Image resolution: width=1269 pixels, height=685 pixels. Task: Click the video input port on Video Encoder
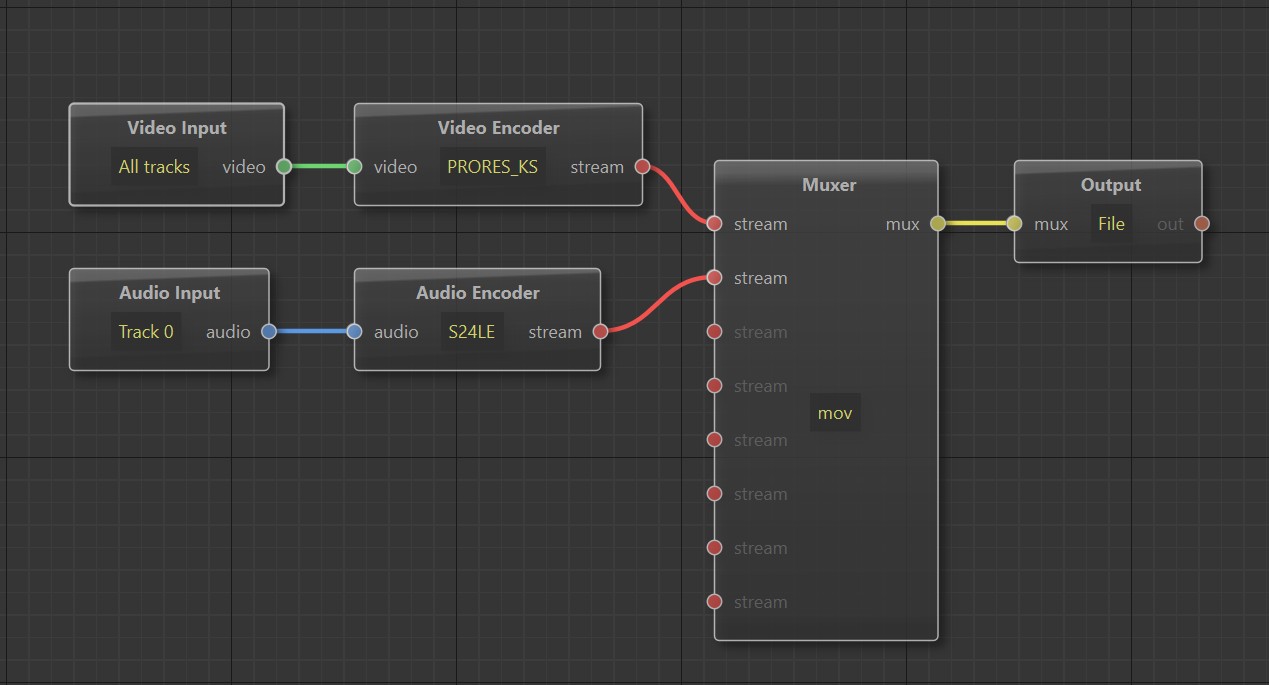click(x=354, y=167)
